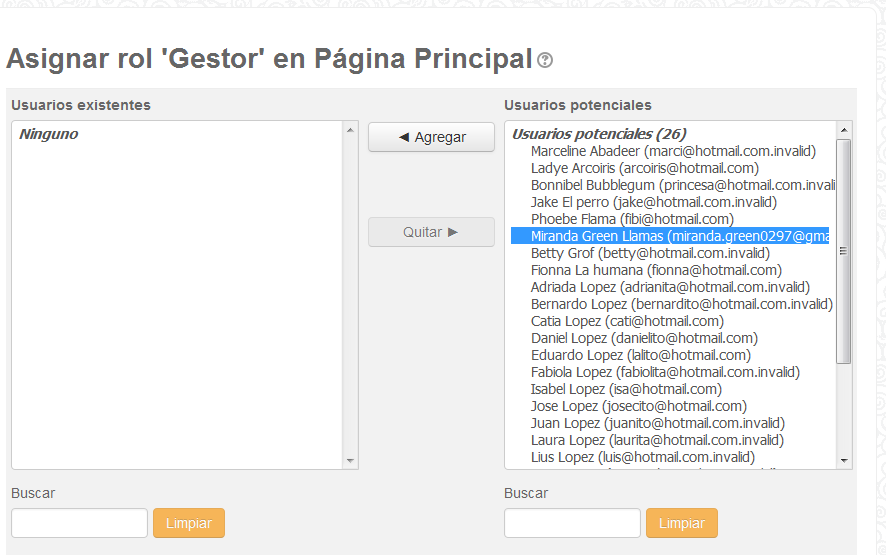Clear the existing users search with Limpiar
This screenshot has width=886, height=555.
pos(189,523)
